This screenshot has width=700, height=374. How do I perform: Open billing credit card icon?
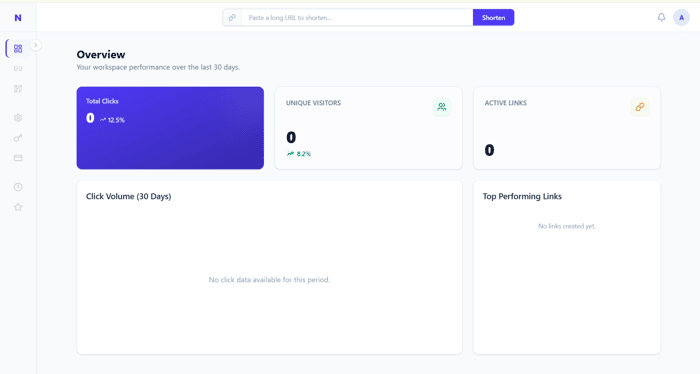click(18, 158)
